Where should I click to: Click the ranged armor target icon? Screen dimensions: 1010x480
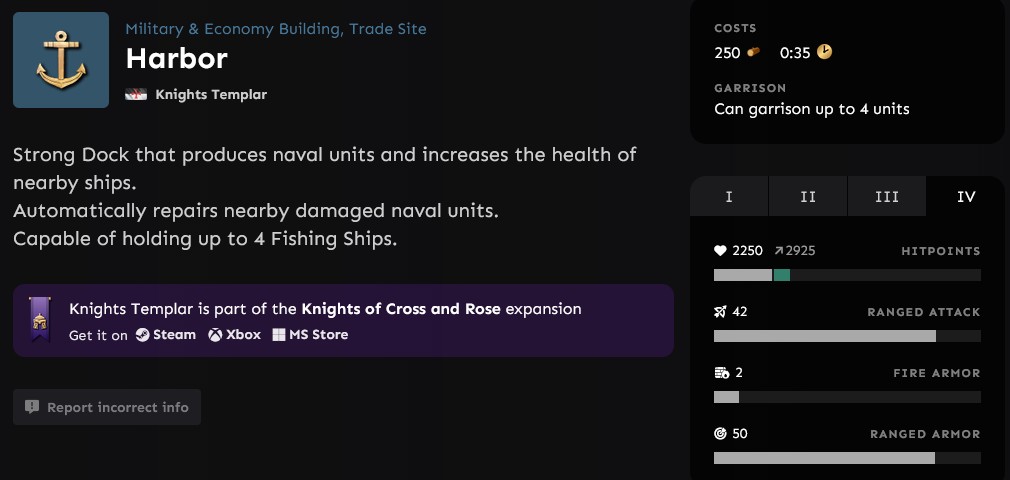(721, 434)
